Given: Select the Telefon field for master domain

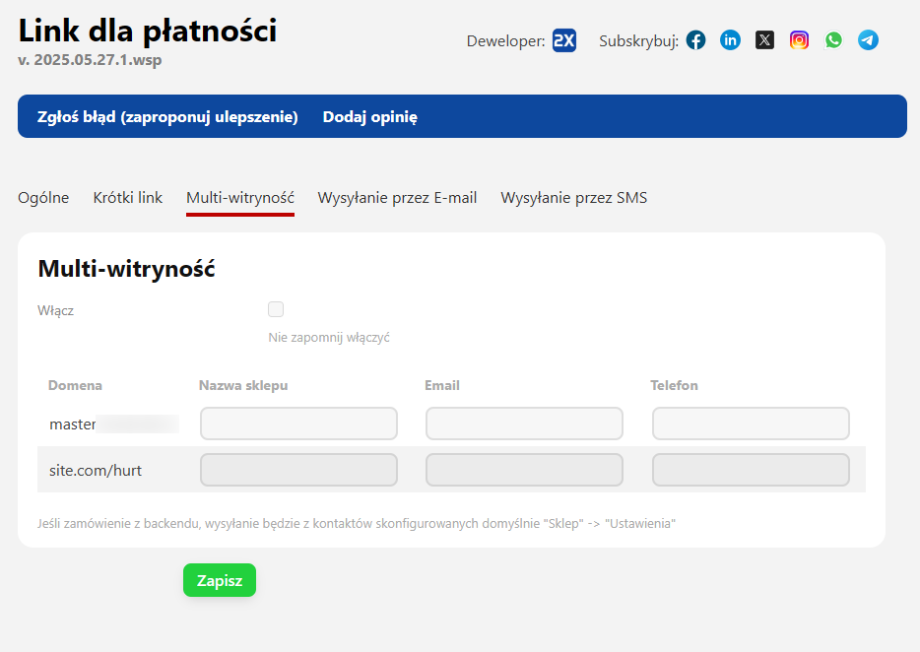Looking at the screenshot, I should point(750,424).
